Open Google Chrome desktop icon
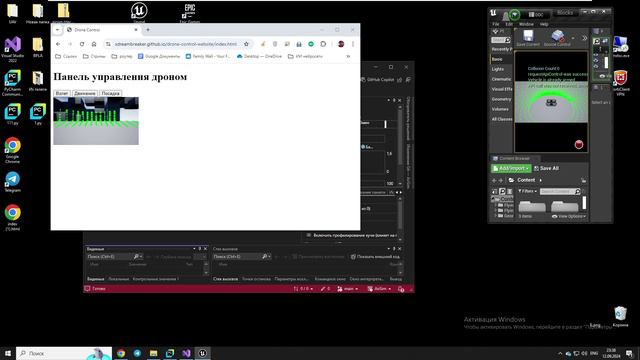640x360 pixels. coord(13,150)
